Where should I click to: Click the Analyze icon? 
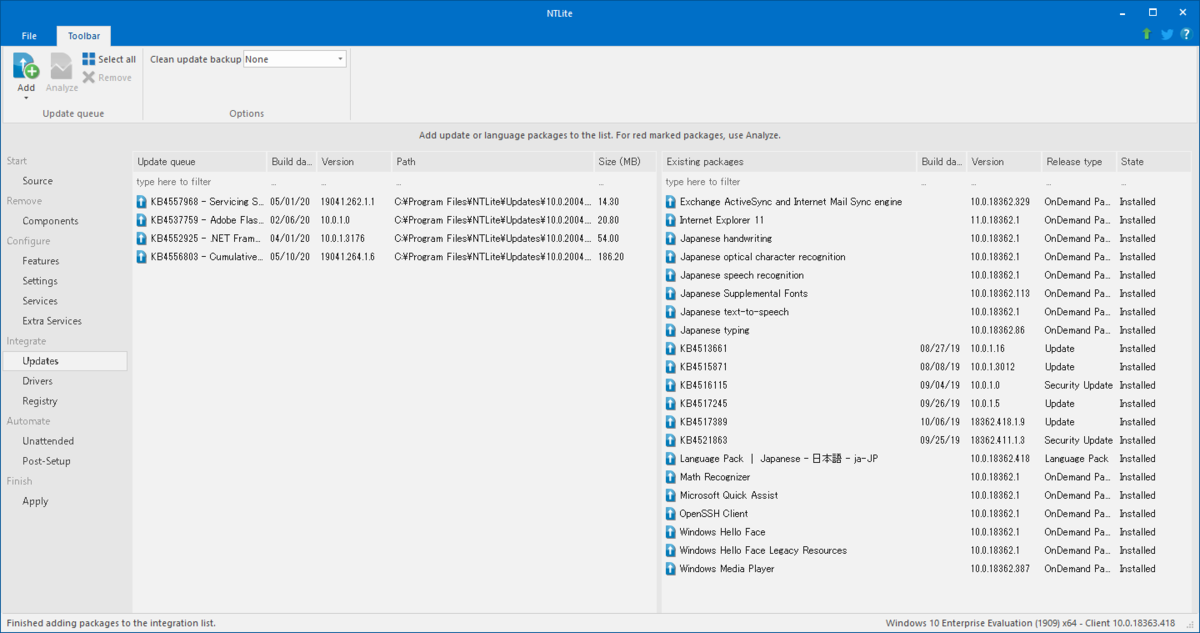click(x=62, y=67)
